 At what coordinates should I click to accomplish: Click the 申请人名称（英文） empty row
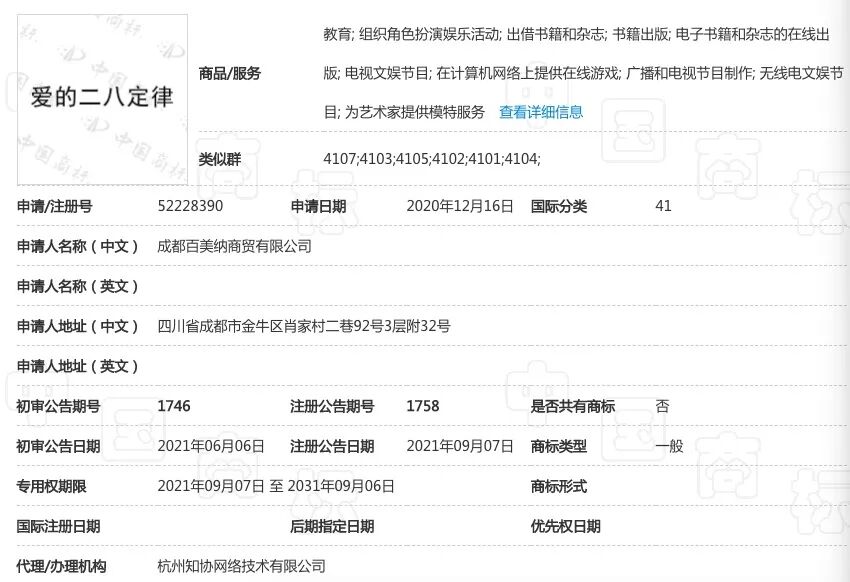click(x=250, y=286)
